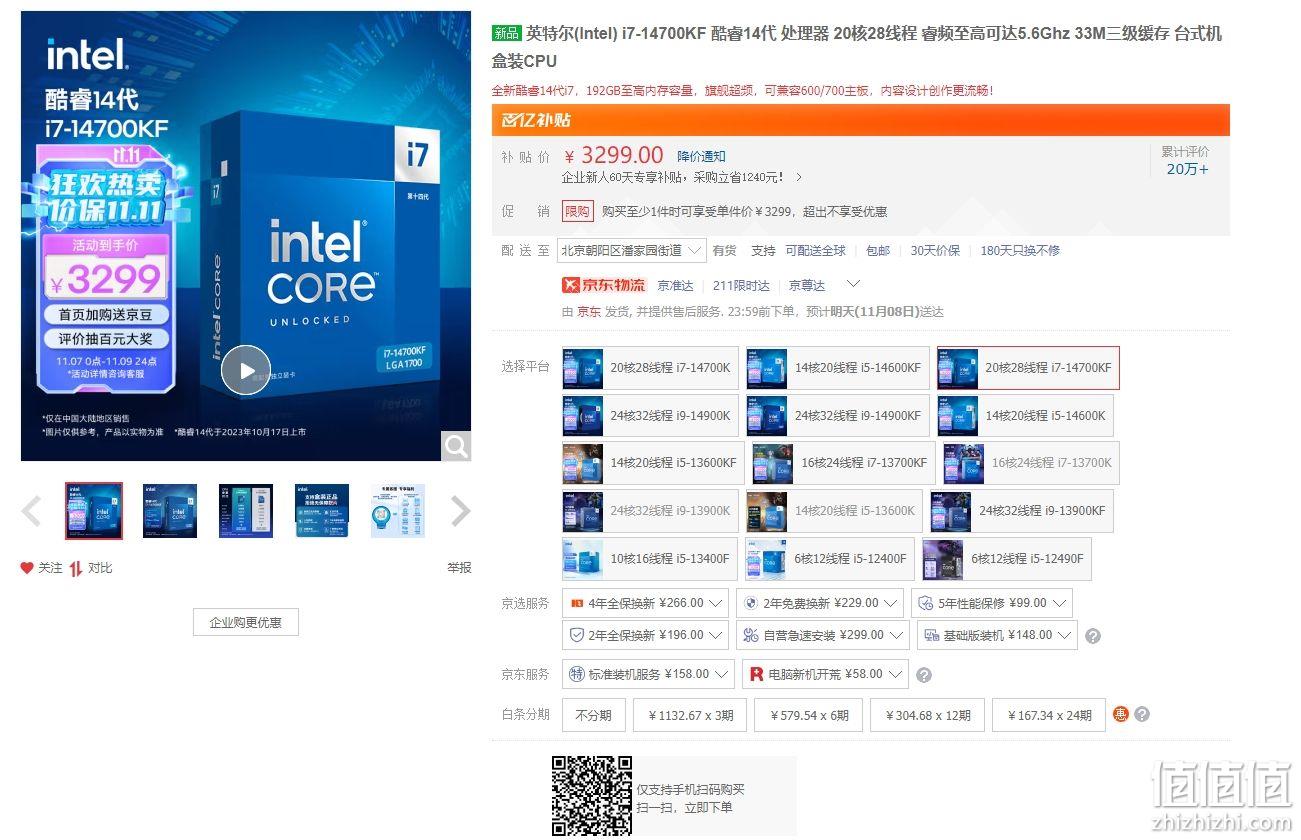Select the second product thumbnail
This screenshot has height=840, width=1301.
[170, 511]
